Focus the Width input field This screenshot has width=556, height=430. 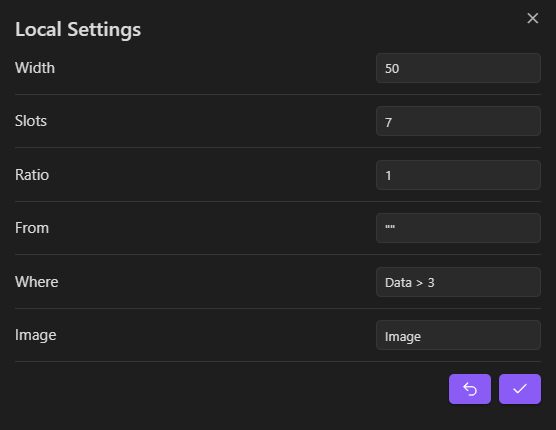click(458, 68)
